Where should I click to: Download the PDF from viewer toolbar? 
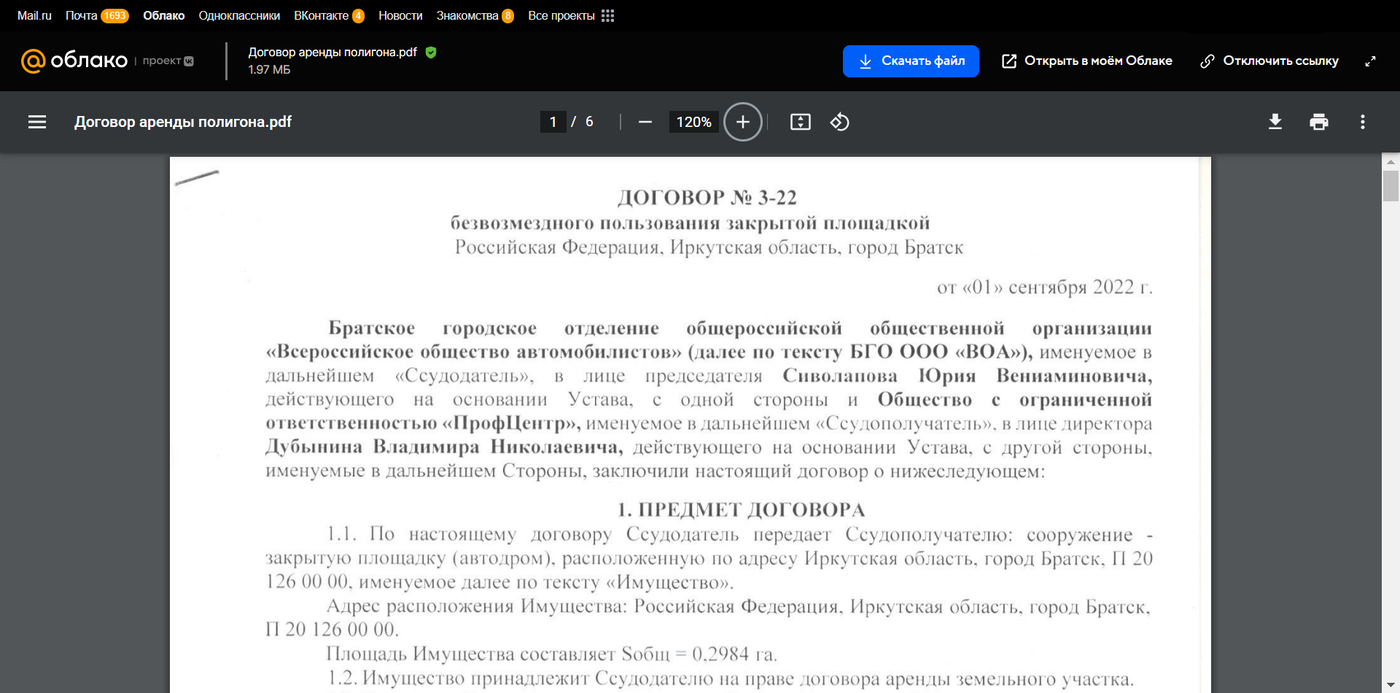(x=1275, y=122)
